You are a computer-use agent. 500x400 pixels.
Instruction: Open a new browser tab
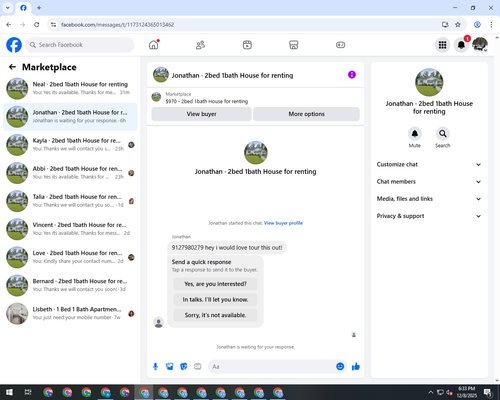pyautogui.click(x=39, y=8)
